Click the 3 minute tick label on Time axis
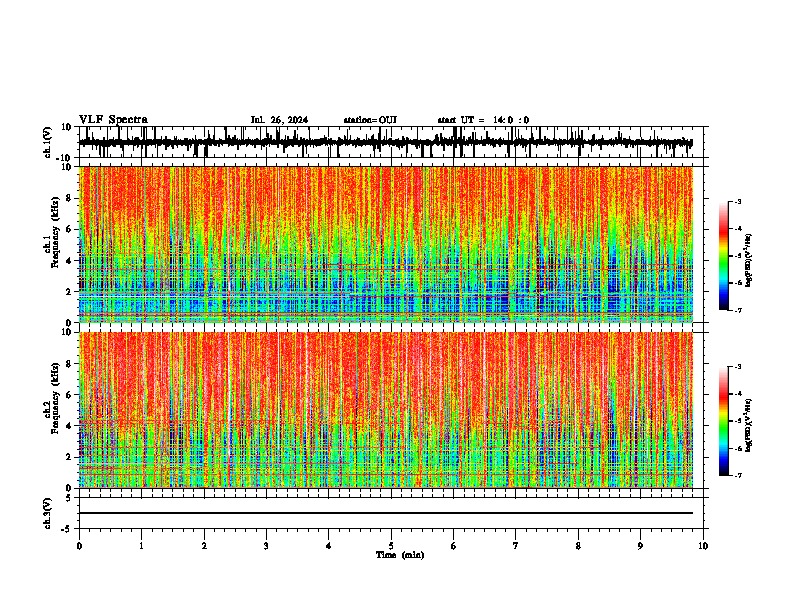Viewport: 792px width, 612px height. coord(266,546)
